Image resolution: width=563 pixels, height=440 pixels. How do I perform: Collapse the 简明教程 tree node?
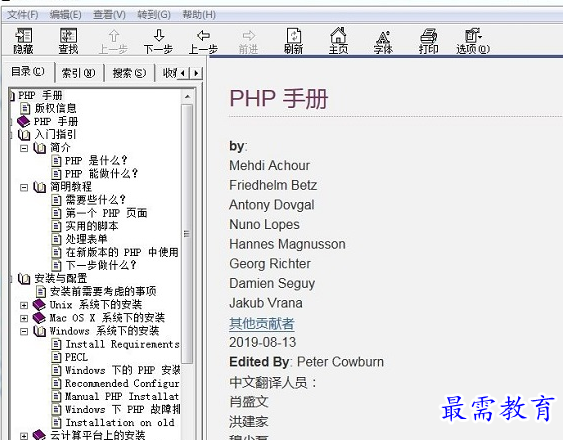point(24,187)
